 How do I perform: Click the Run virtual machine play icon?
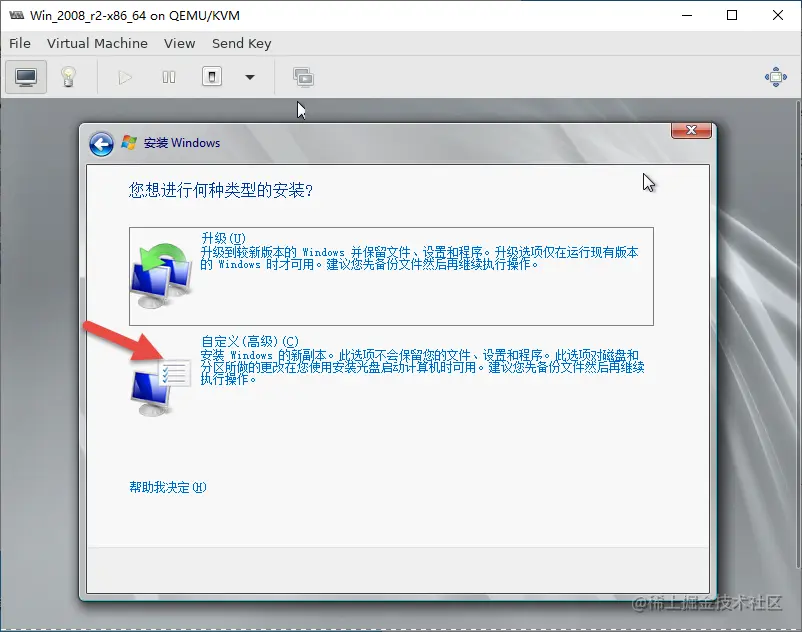coord(125,77)
